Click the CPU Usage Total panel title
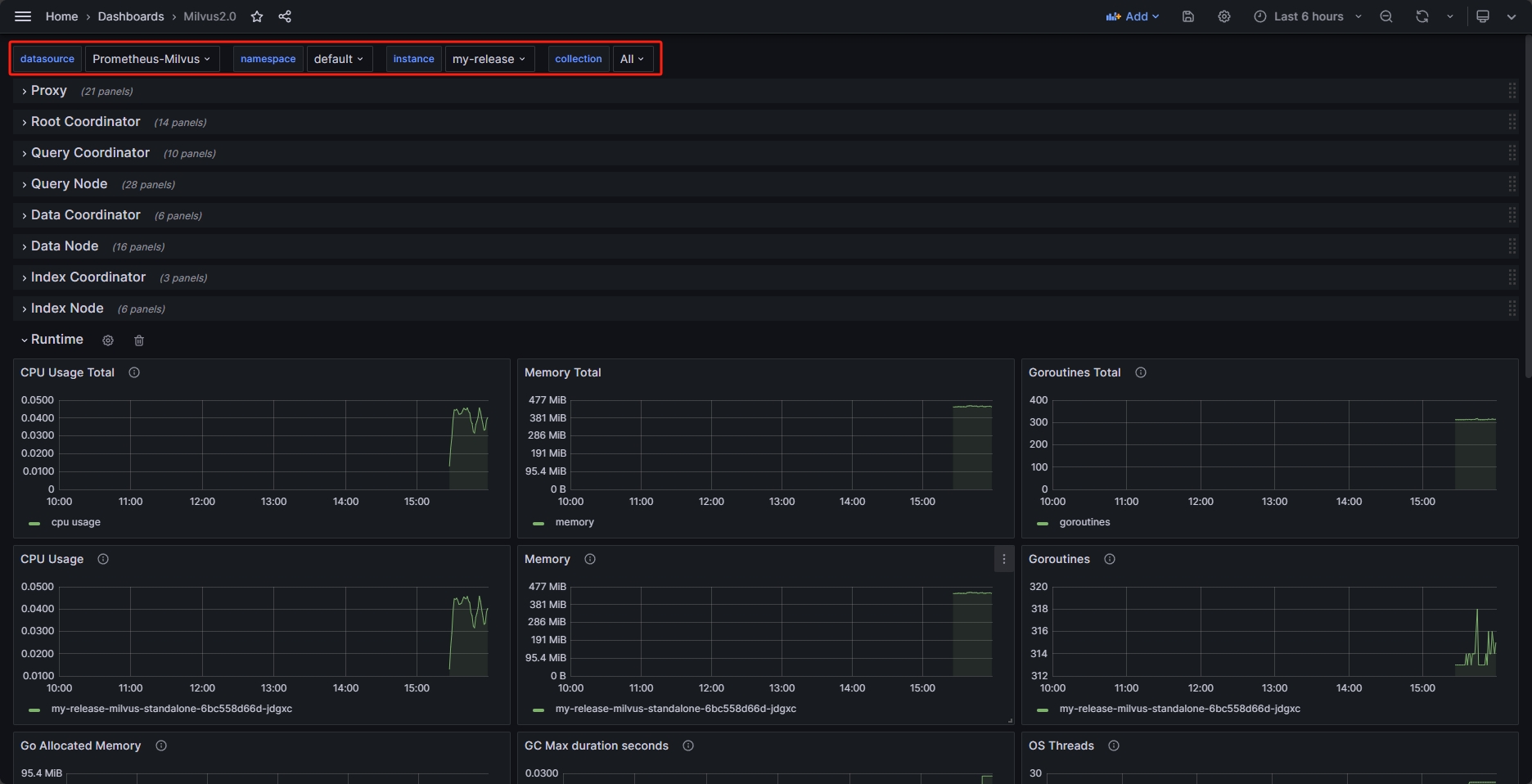Viewport: 1532px width, 784px height. (x=67, y=372)
